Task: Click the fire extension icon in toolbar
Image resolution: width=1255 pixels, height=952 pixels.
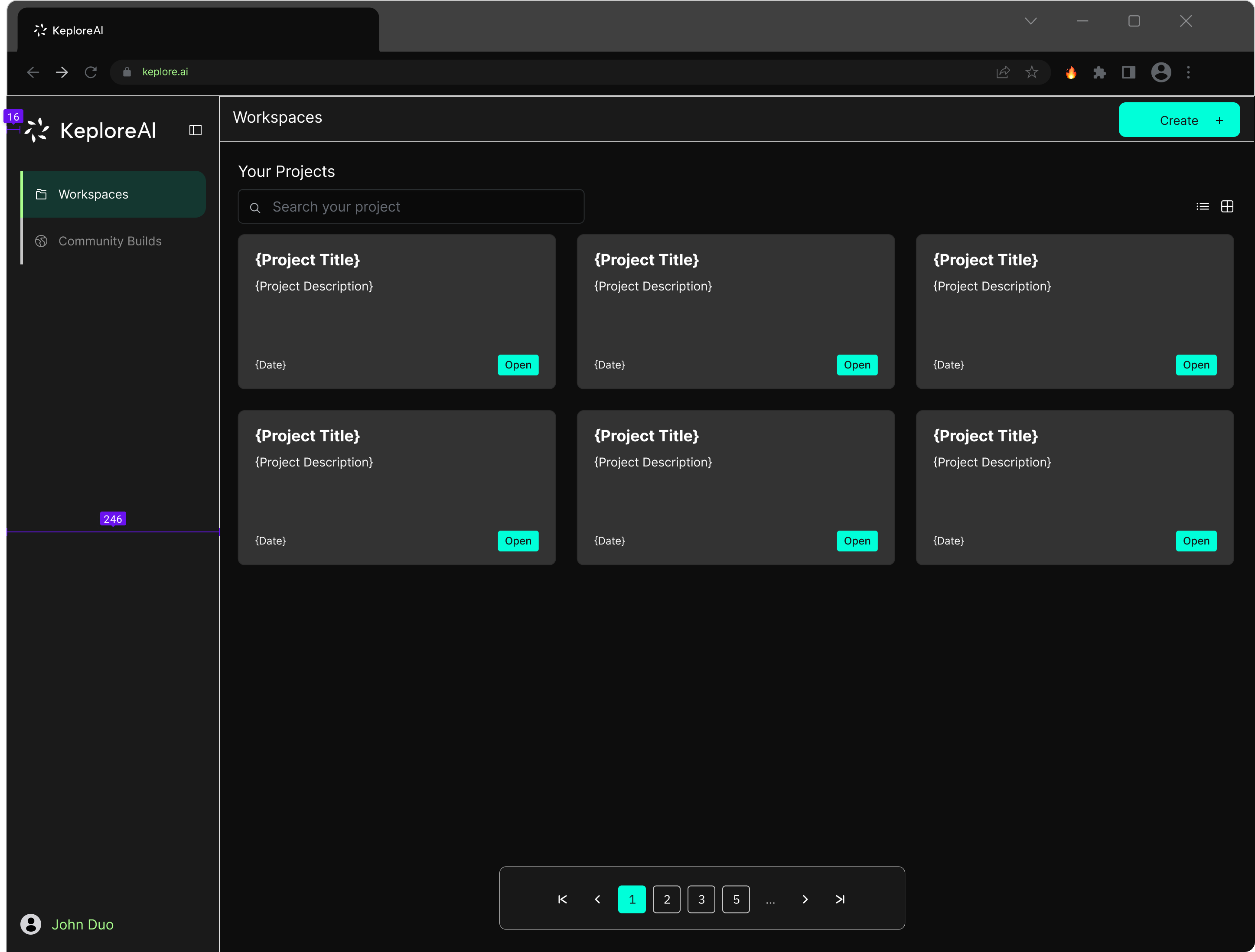Action: (x=1072, y=73)
